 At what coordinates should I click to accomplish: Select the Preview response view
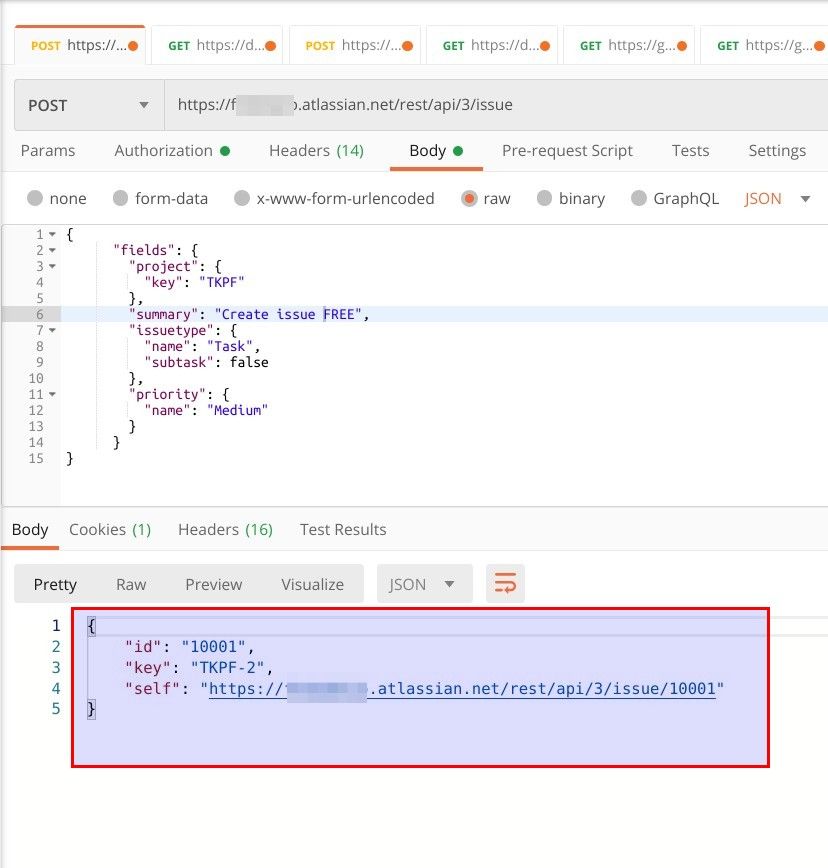[214, 584]
